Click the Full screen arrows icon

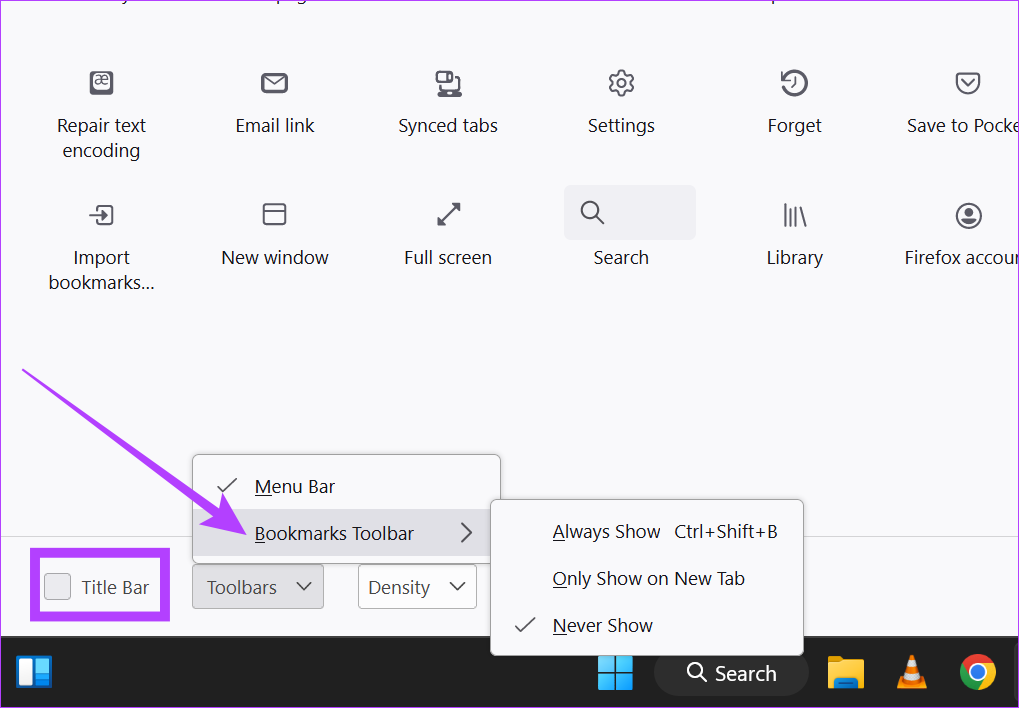pyautogui.click(x=448, y=214)
